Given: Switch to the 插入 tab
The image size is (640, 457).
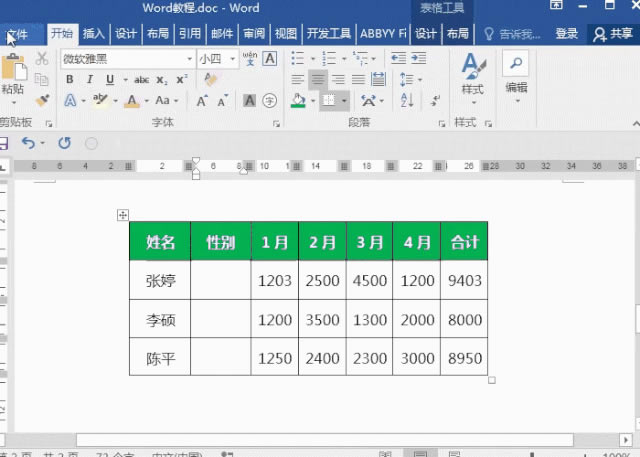Looking at the screenshot, I should click(x=94, y=33).
